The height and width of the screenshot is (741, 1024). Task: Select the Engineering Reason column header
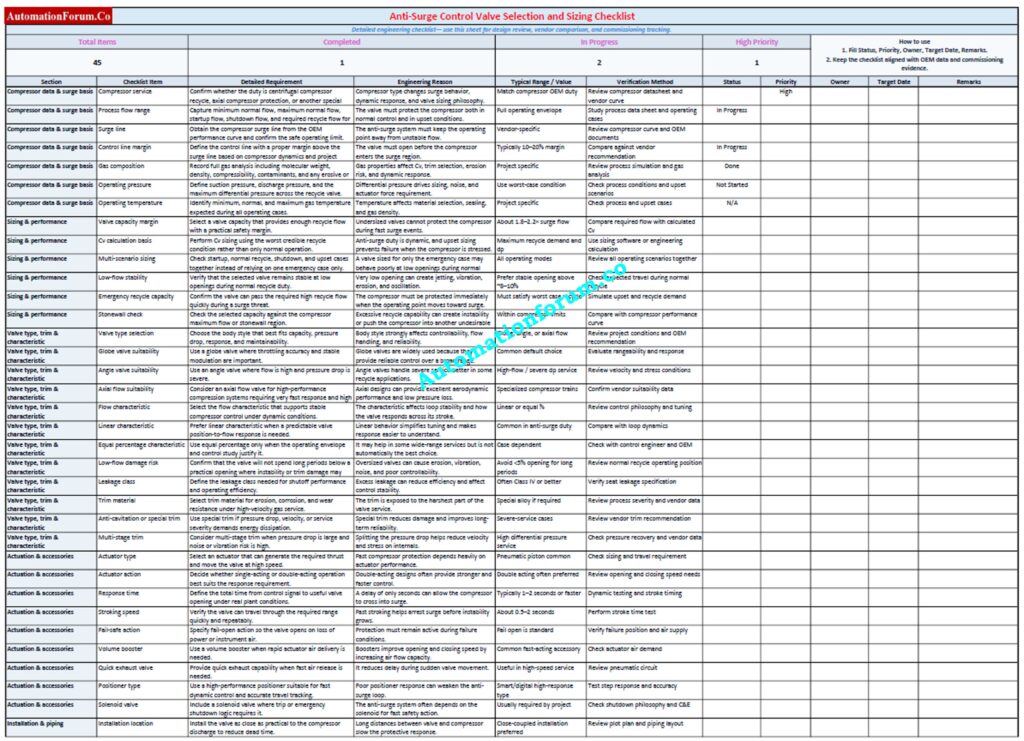click(424, 82)
